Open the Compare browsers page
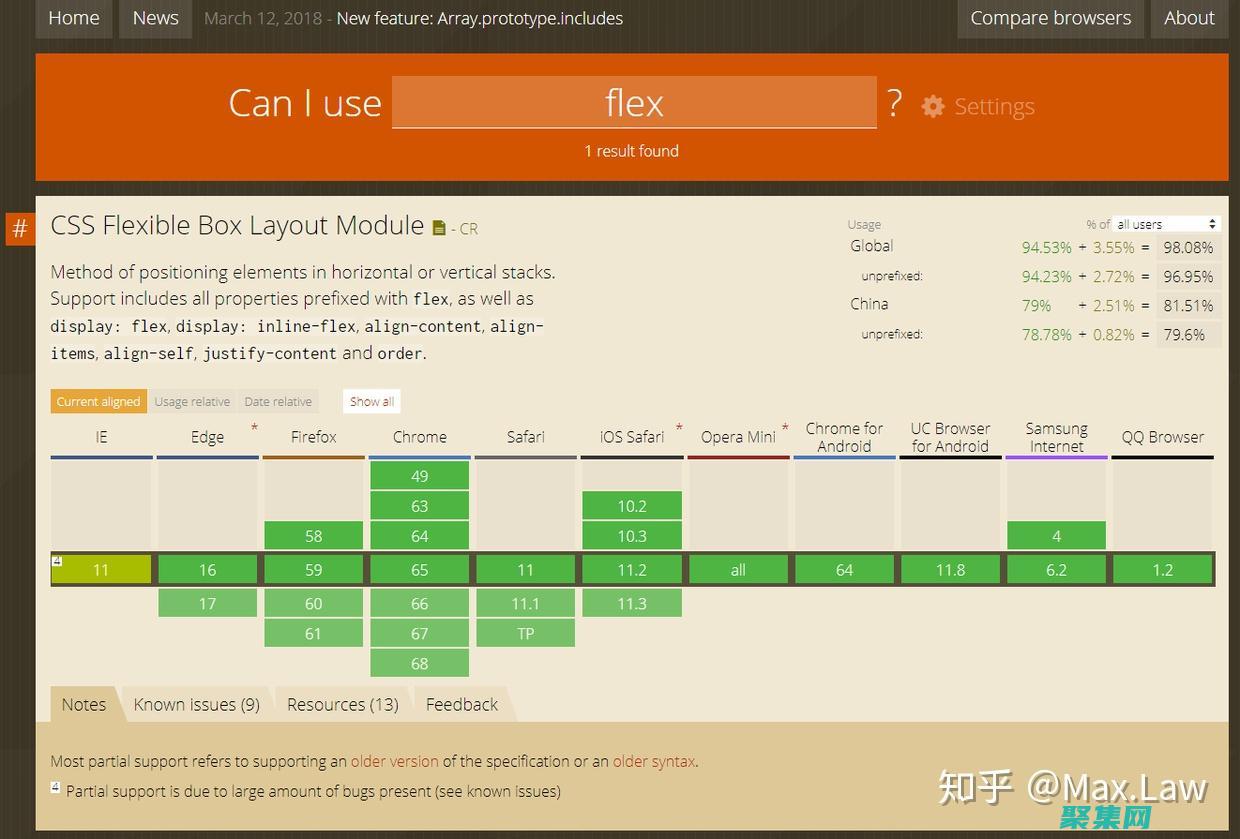This screenshot has height=839, width=1240. click(1050, 17)
